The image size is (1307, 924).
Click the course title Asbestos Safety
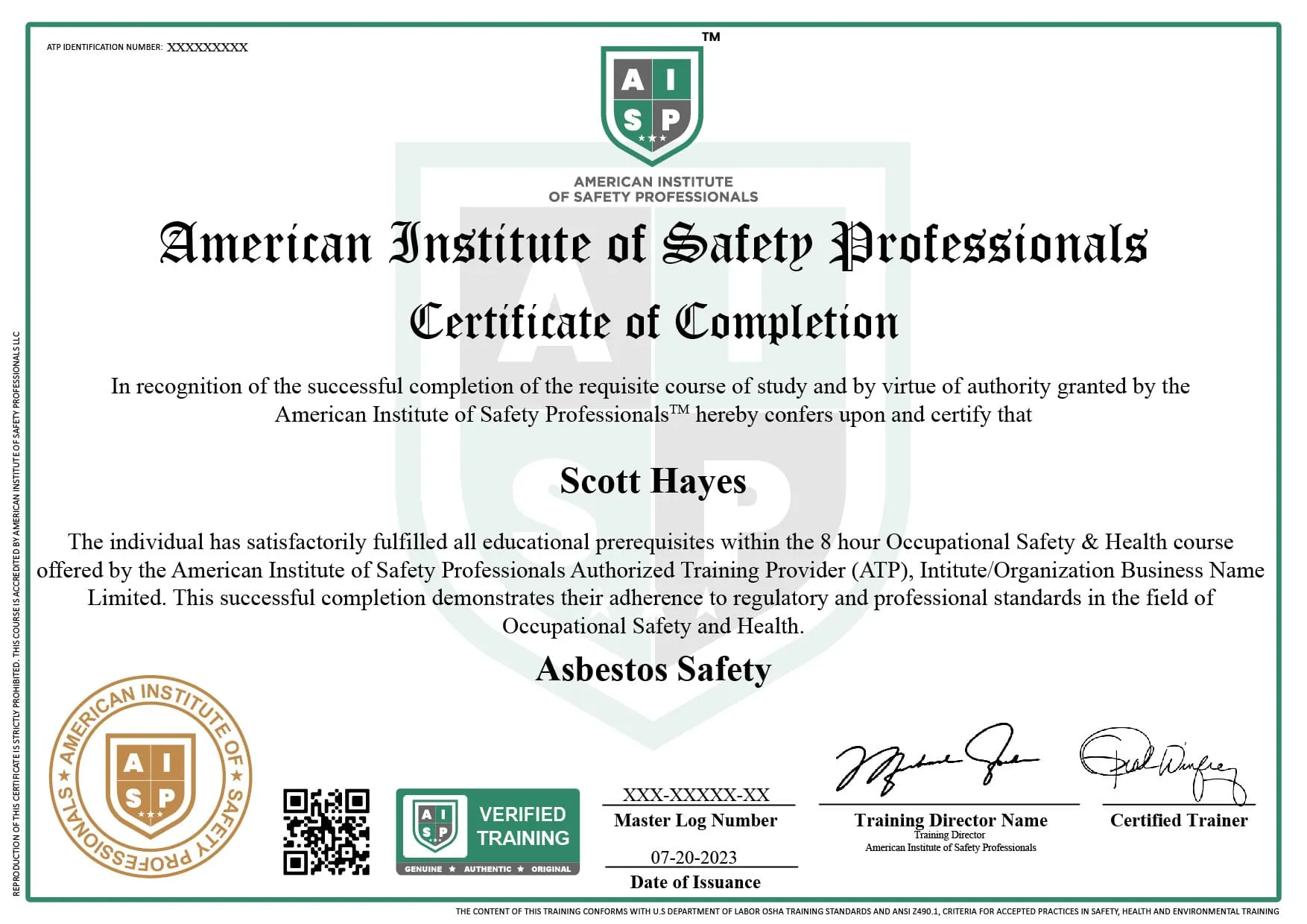[x=653, y=669]
